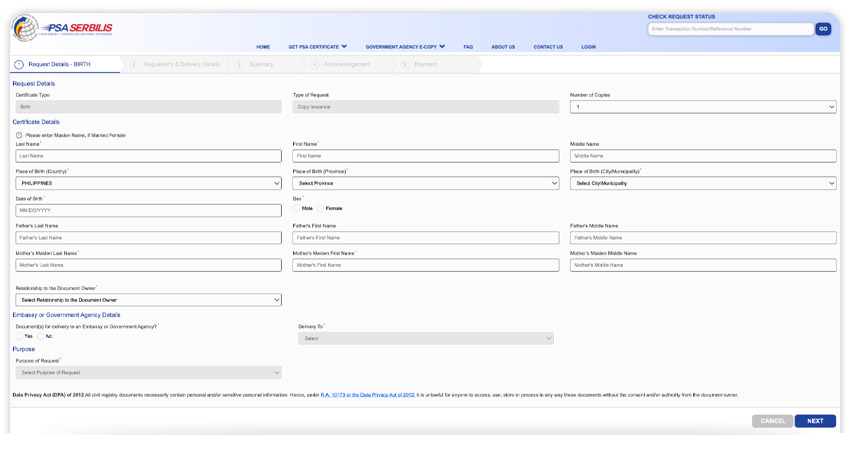Click the Certificate Type Birth field
The width and height of the screenshot is (850, 450).
(149, 107)
